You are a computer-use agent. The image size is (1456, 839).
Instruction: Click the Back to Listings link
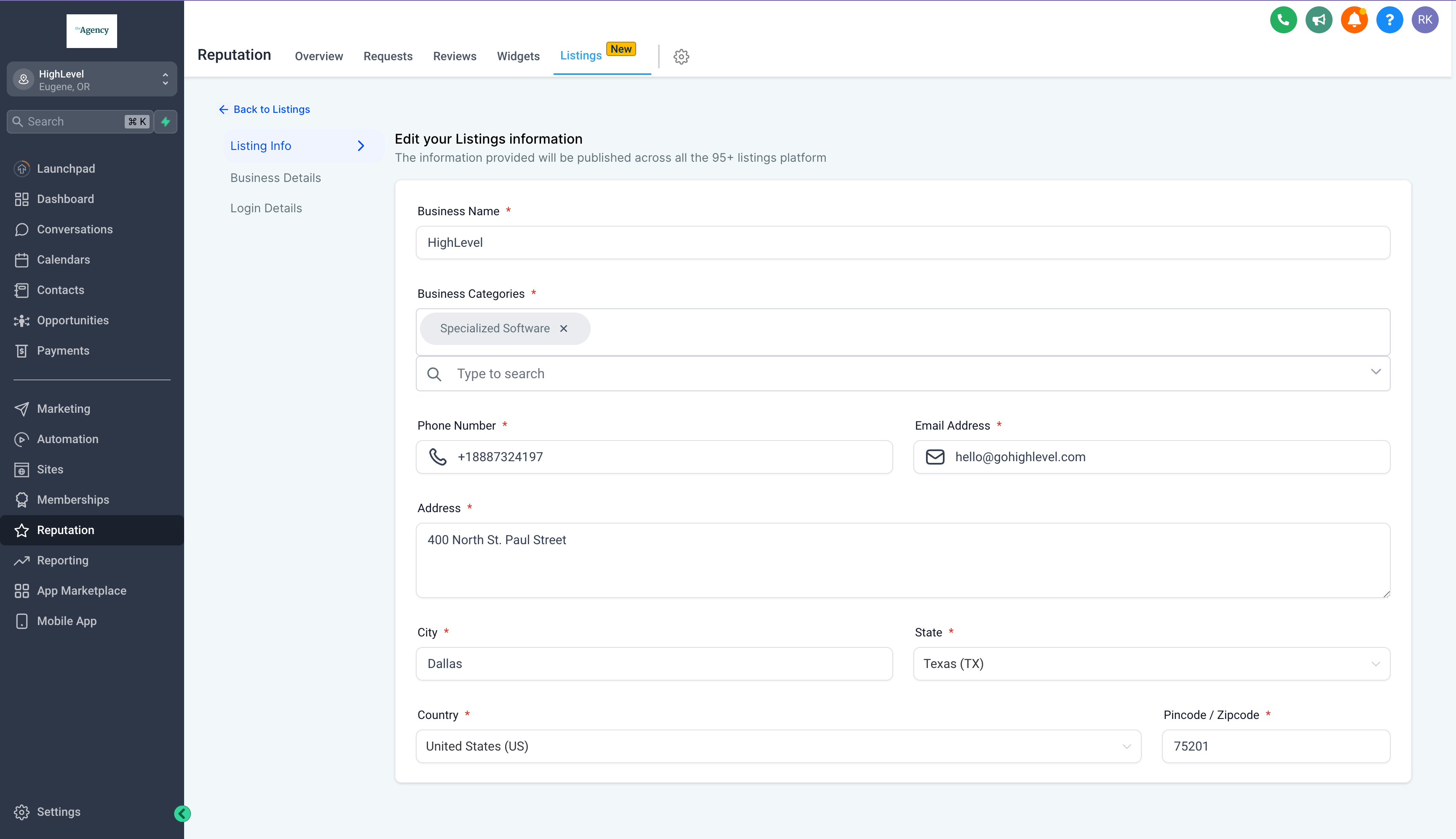[265, 110]
